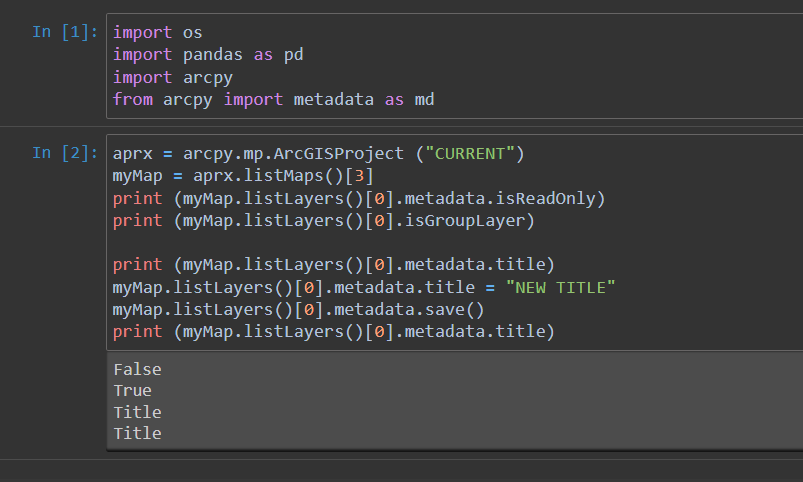Click the first metadata.title print statement
Image resolution: width=803 pixels, height=482 pixels.
pos(334,264)
